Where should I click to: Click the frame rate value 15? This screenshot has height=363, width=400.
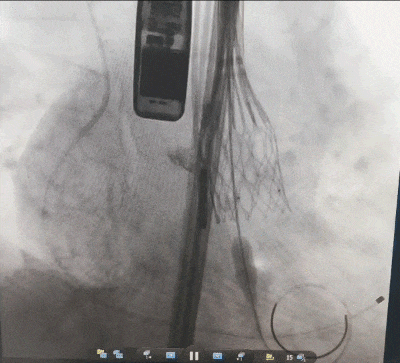[x=290, y=357]
